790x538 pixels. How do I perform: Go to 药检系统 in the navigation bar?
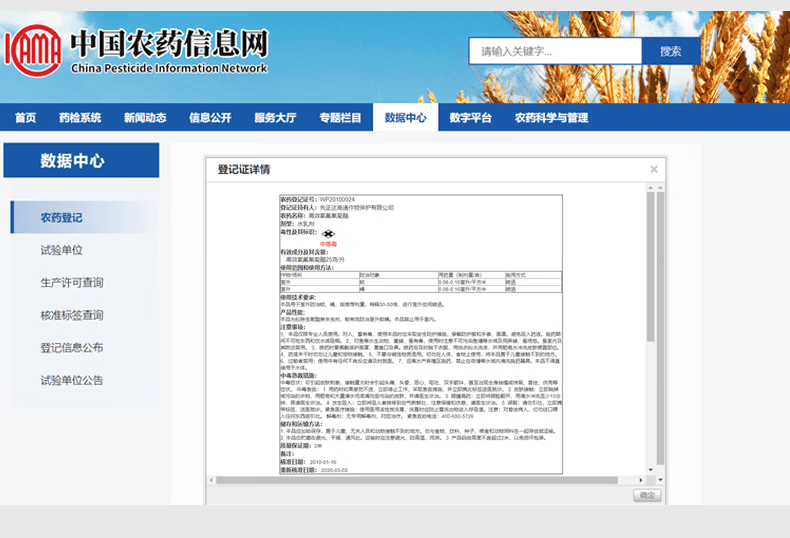tap(80, 118)
